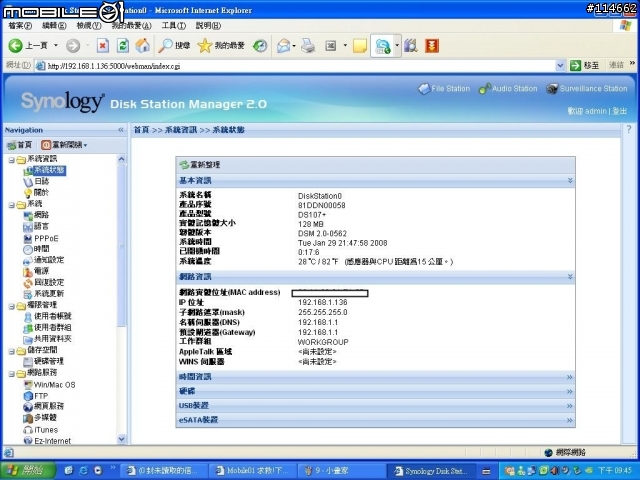Go to IE Home page icon

pos(142,45)
